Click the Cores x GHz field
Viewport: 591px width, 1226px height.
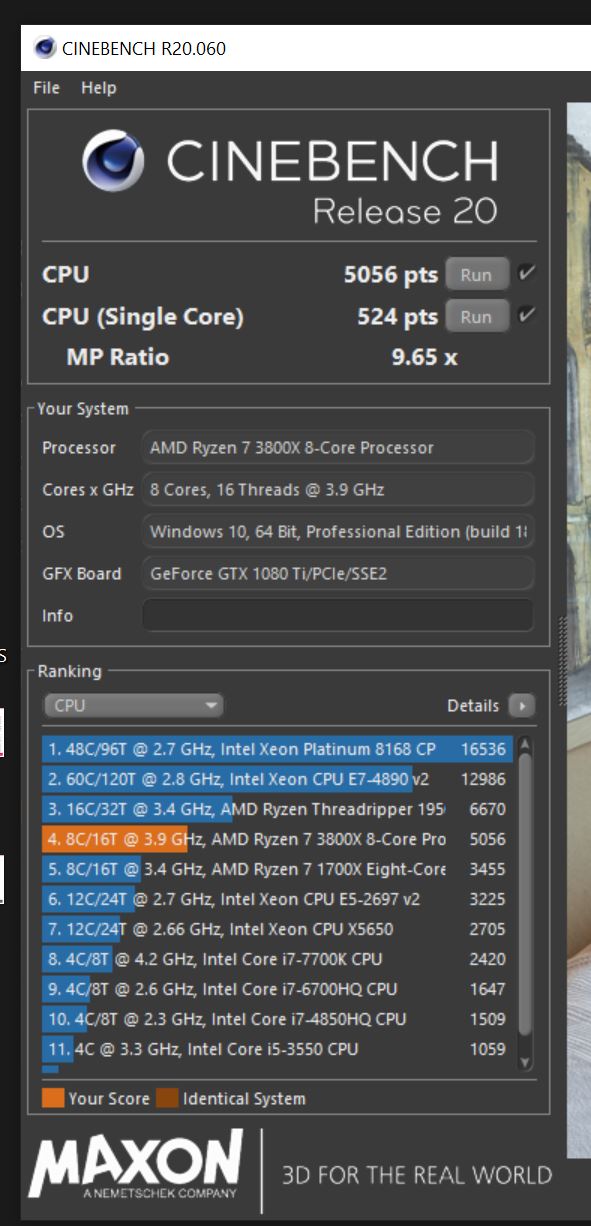click(x=338, y=489)
